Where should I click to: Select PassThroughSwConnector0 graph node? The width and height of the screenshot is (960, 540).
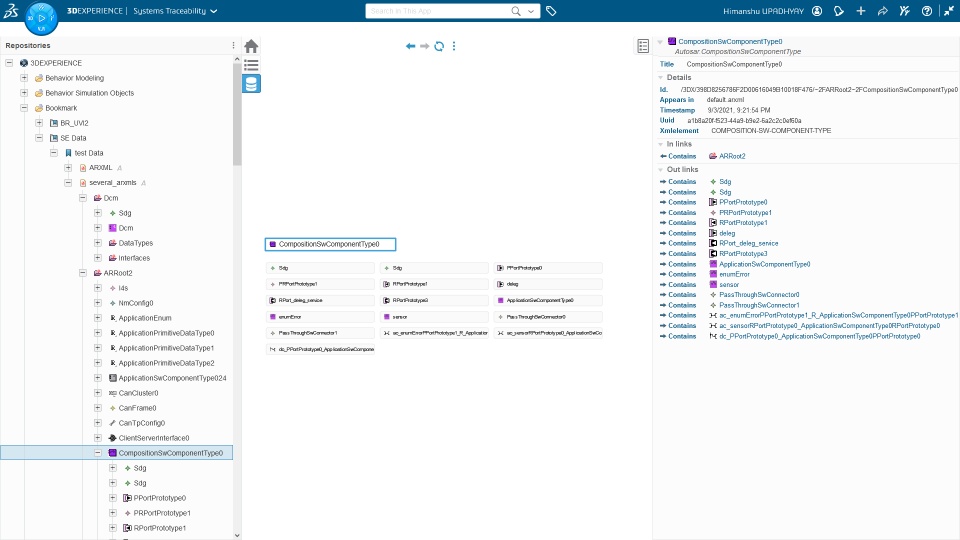(548, 317)
